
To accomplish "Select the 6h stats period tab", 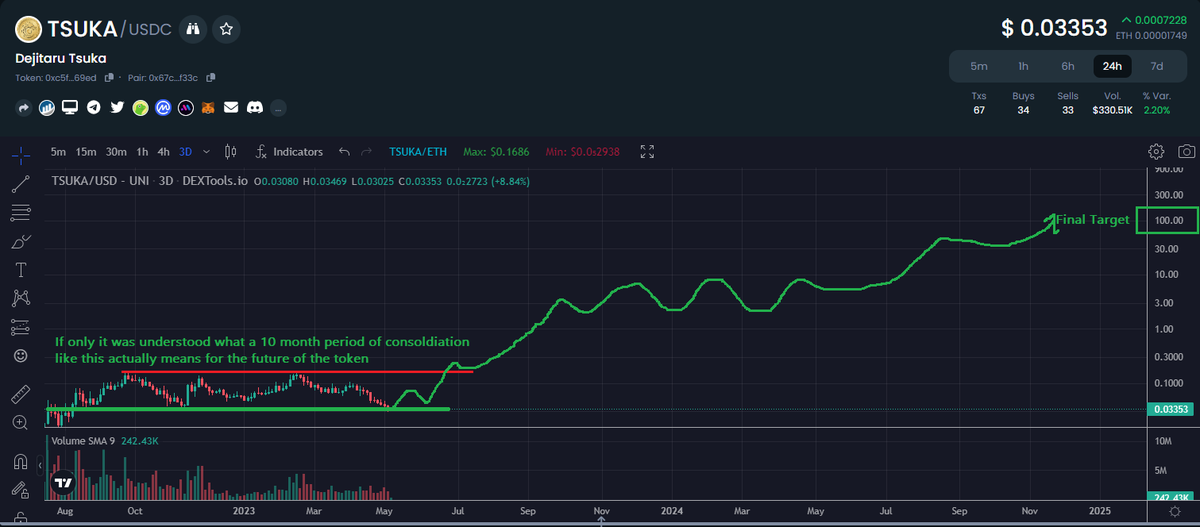I will tap(1068, 66).
